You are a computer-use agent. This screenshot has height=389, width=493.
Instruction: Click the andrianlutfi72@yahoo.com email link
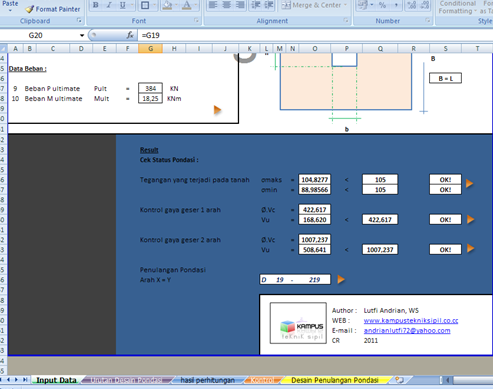[x=407, y=330]
